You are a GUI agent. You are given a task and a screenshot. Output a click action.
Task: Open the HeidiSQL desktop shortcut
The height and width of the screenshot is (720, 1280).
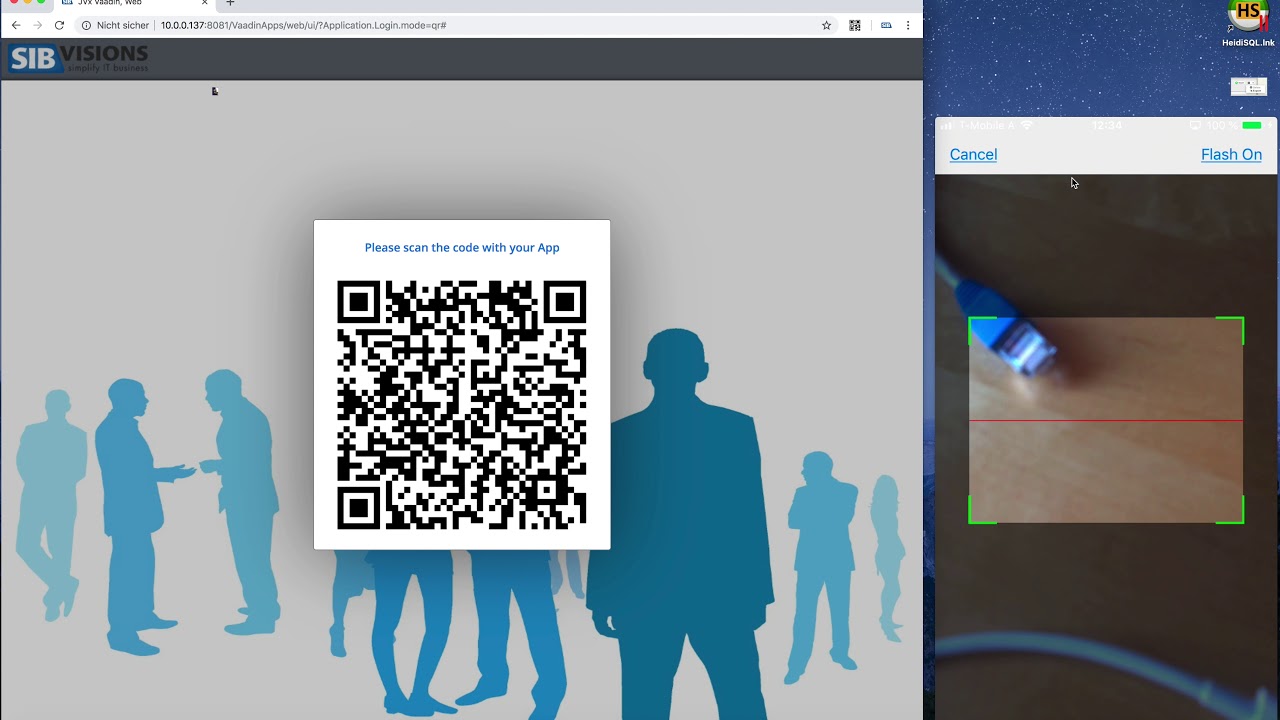(1248, 24)
